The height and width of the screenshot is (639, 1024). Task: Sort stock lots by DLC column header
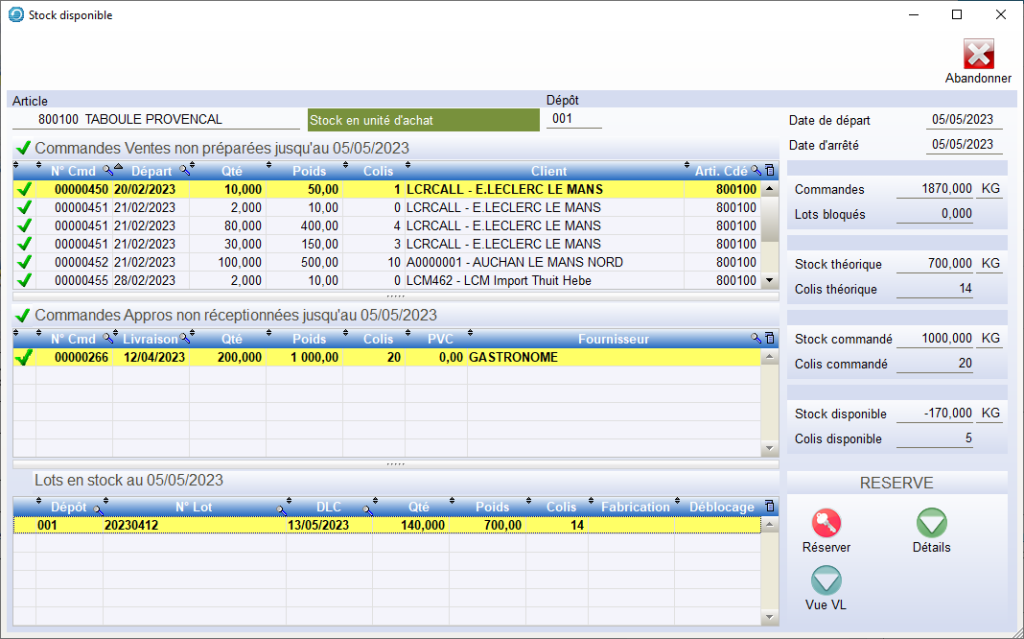[x=328, y=507]
